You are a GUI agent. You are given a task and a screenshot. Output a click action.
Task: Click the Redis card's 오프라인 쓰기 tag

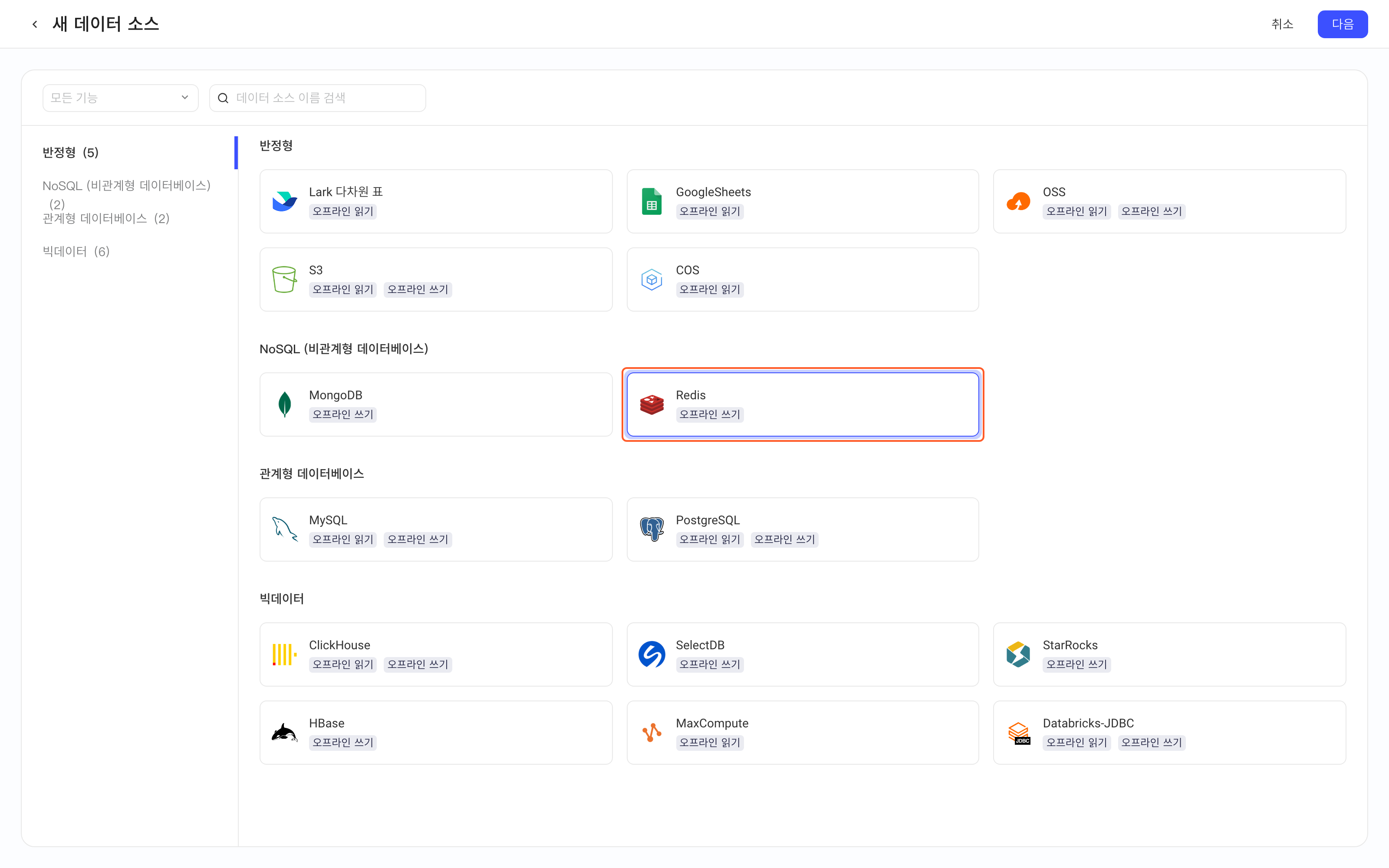(709, 414)
